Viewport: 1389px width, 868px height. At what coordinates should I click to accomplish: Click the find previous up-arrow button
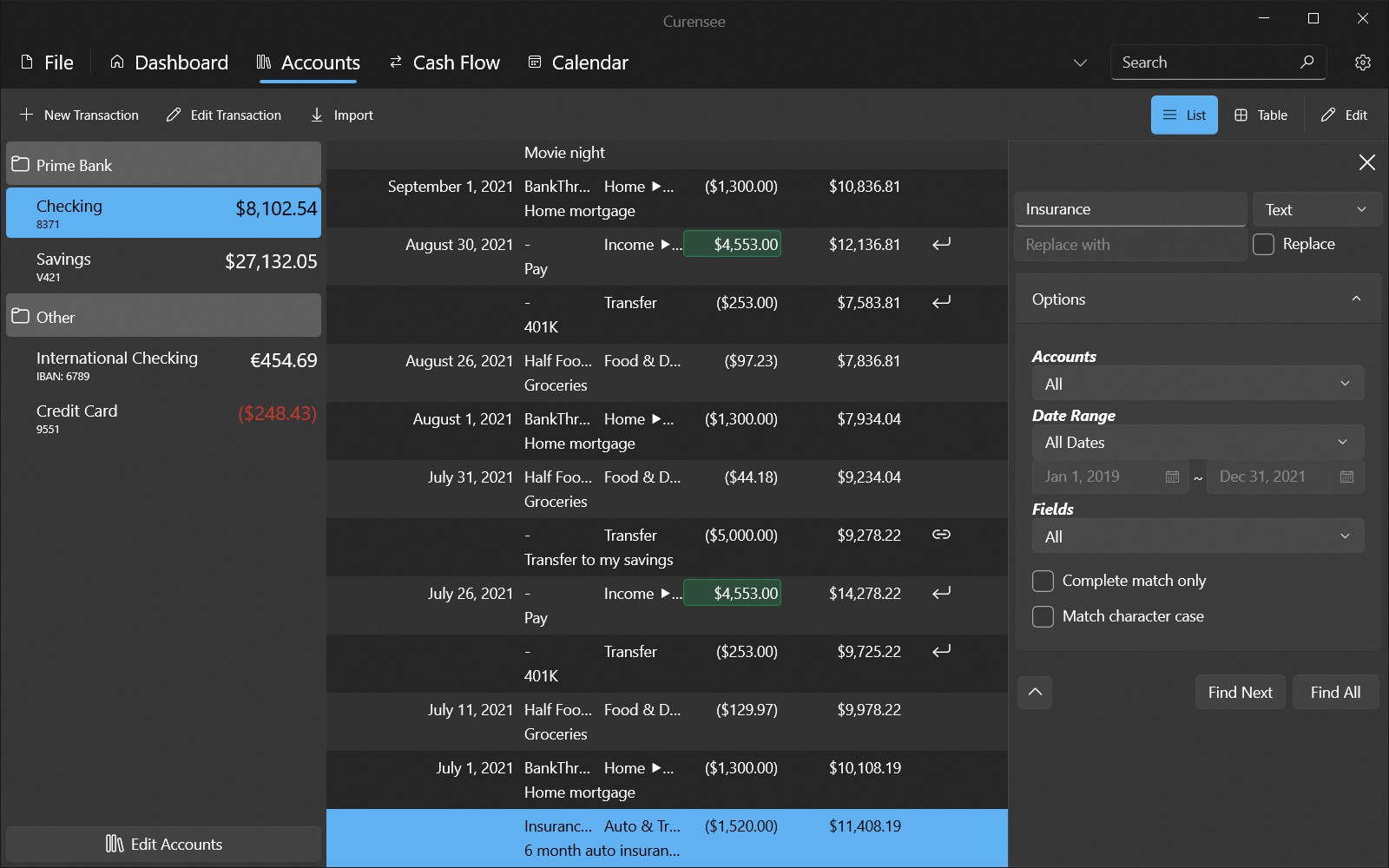click(x=1035, y=693)
